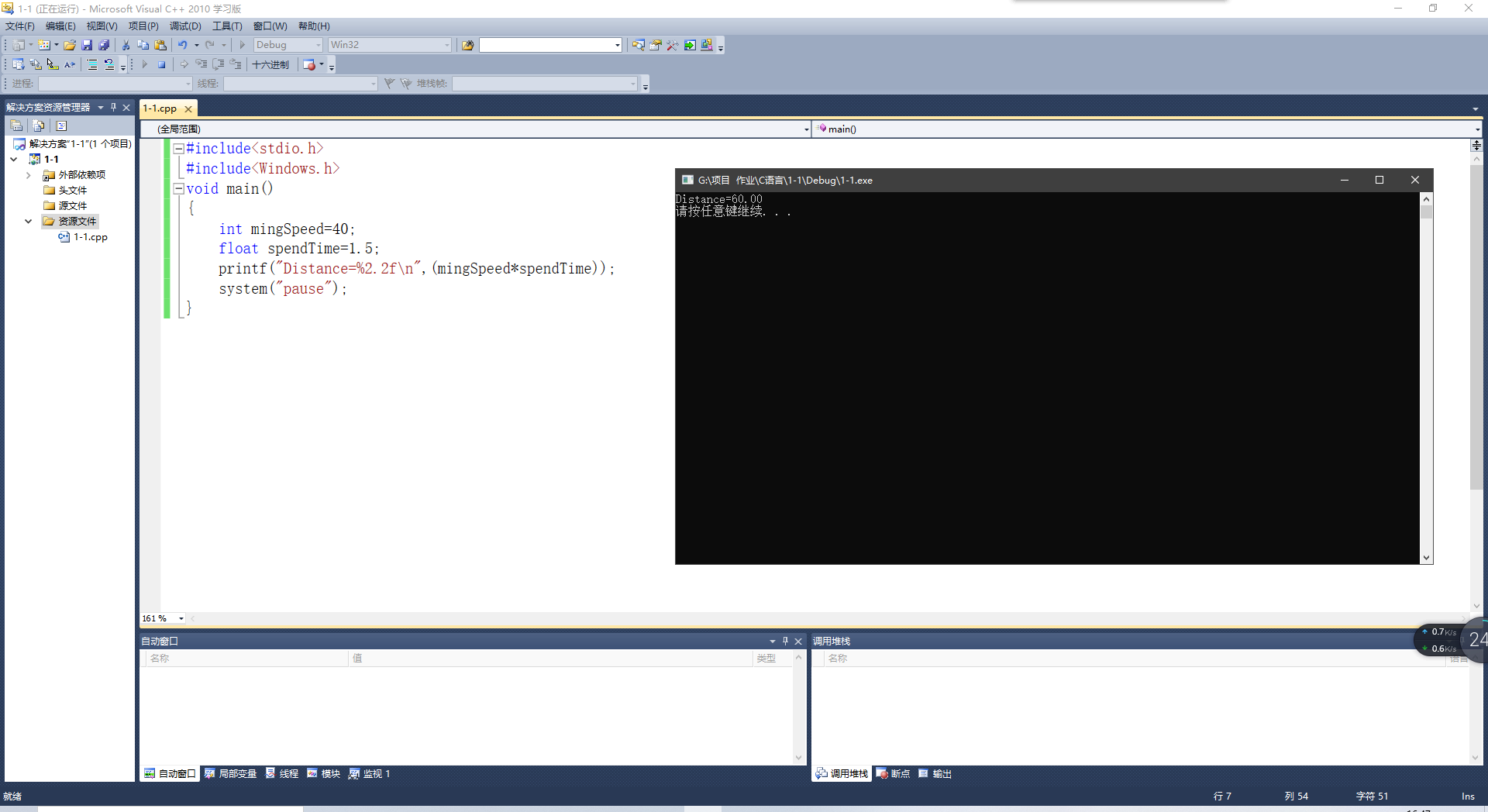The width and height of the screenshot is (1488, 812).
Task: Collapse the void main() code block
Action: point(178,188)
